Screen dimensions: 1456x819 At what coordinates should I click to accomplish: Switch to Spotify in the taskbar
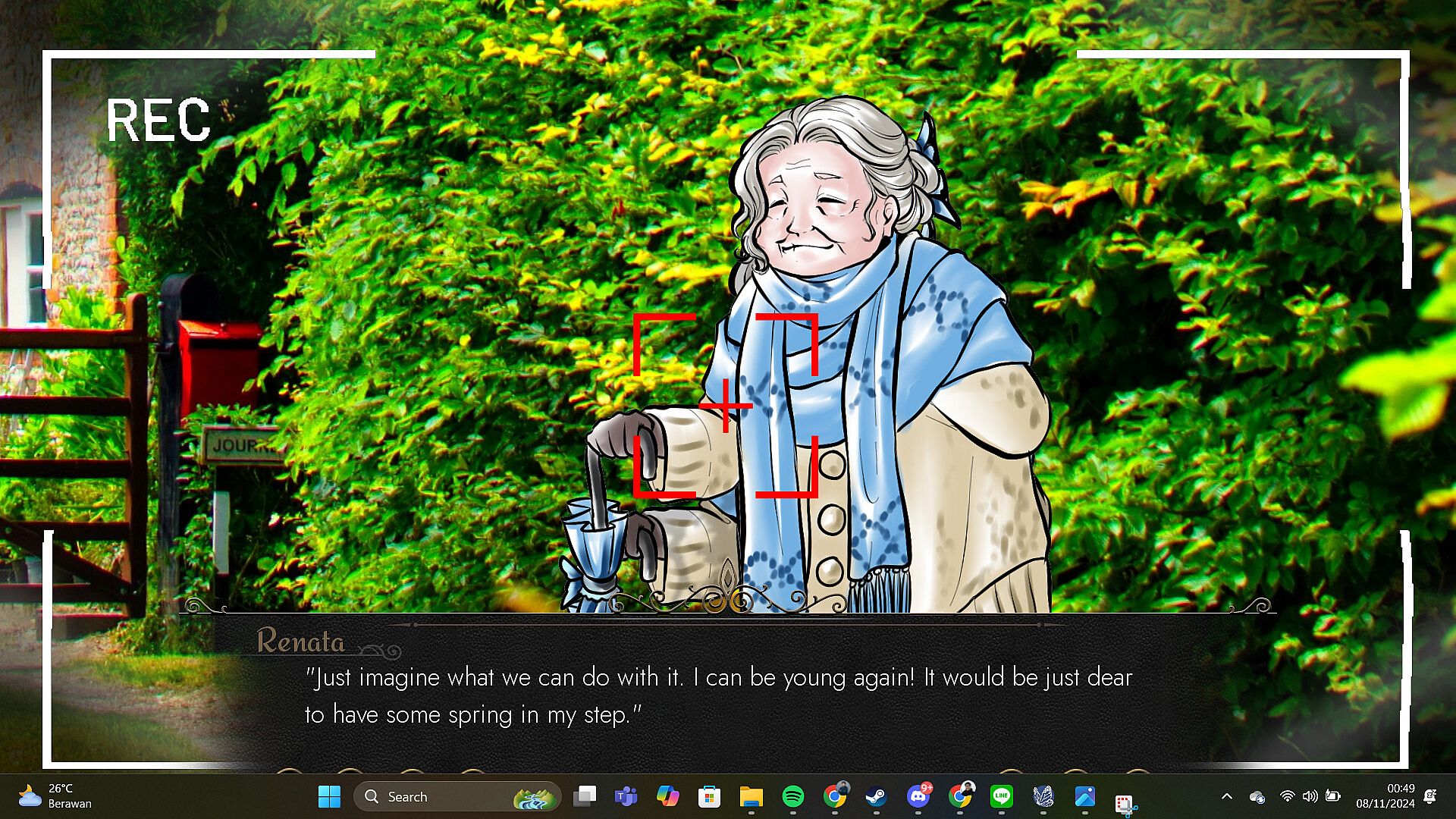click(x=792, y=796)
